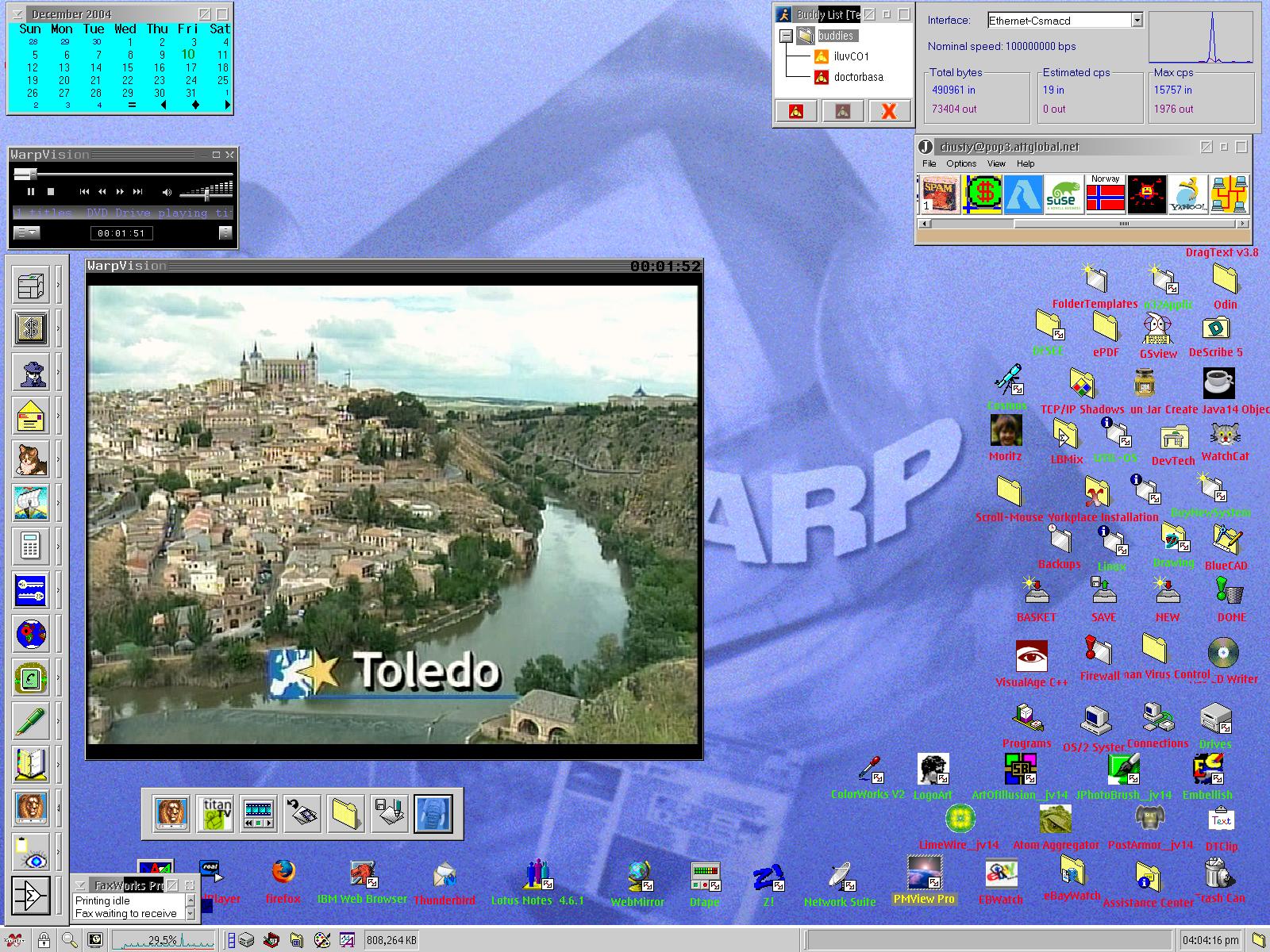The height and width of the screenshot is (952, 1270).
Task: Open the Interface combo box Ethernet-Csmacd
Action: click(1065, 21)
